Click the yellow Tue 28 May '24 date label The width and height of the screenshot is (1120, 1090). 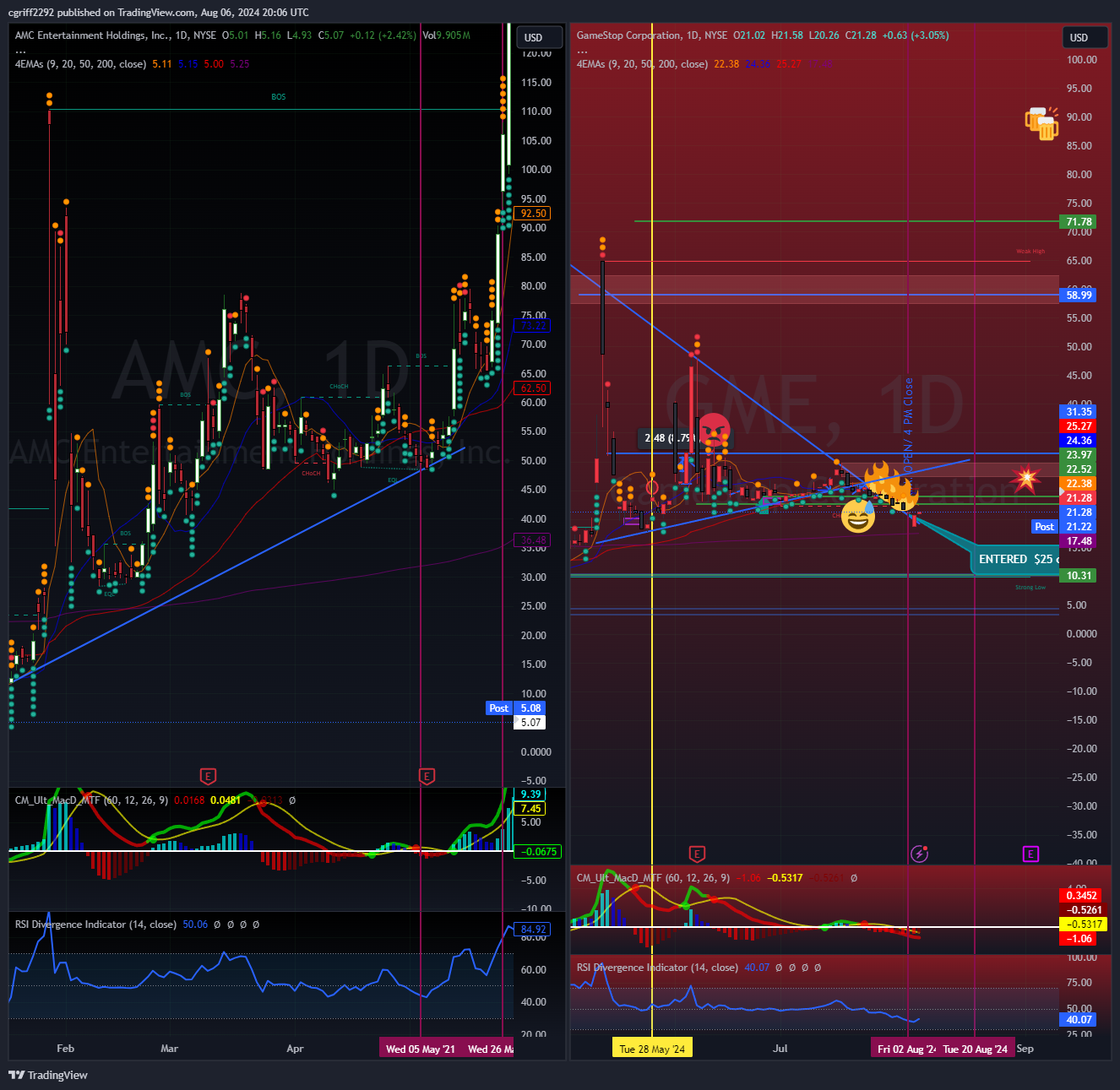click(x=652, y=1049)
